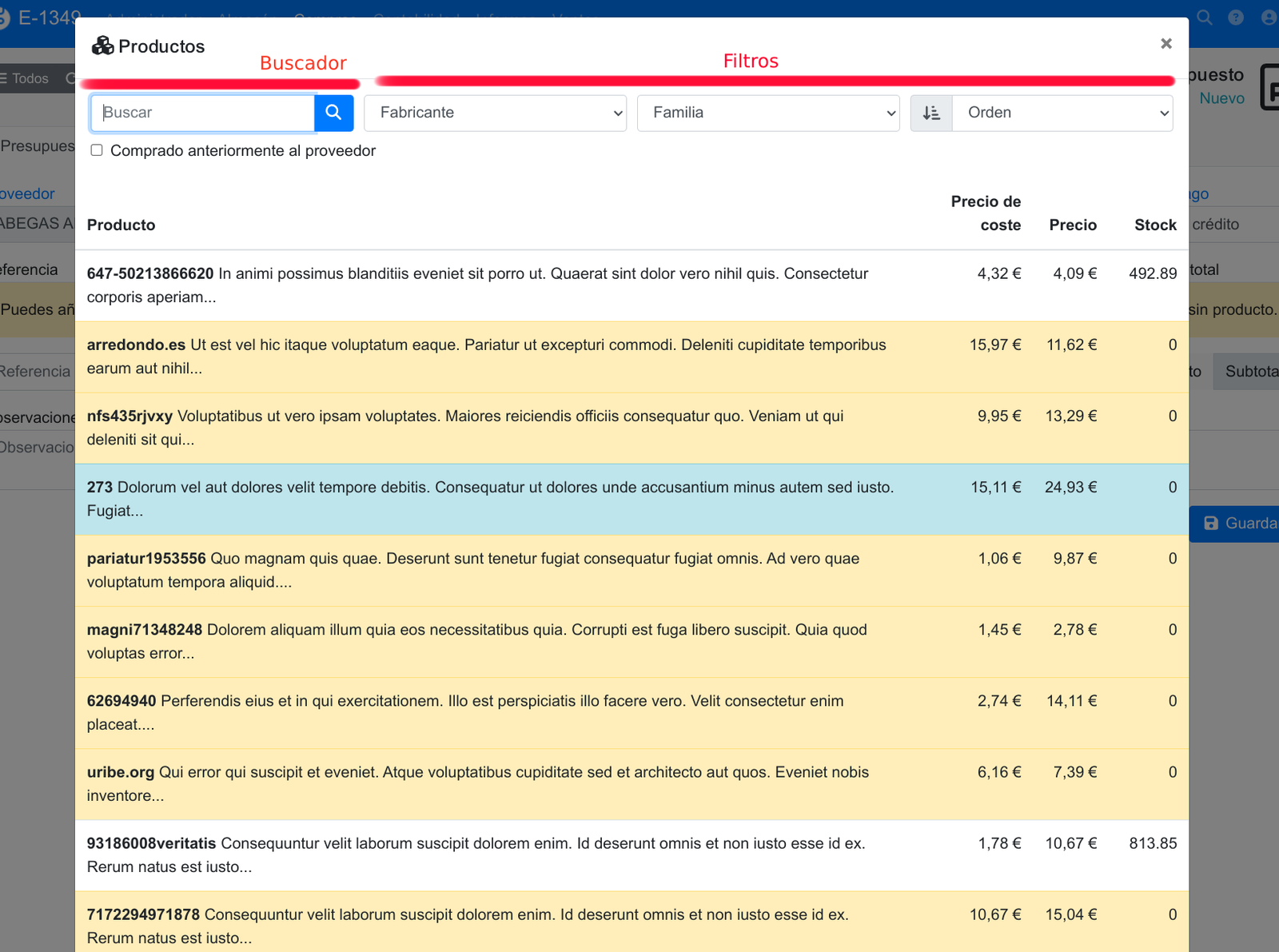Click stock value 492.89

point(1153,273)
